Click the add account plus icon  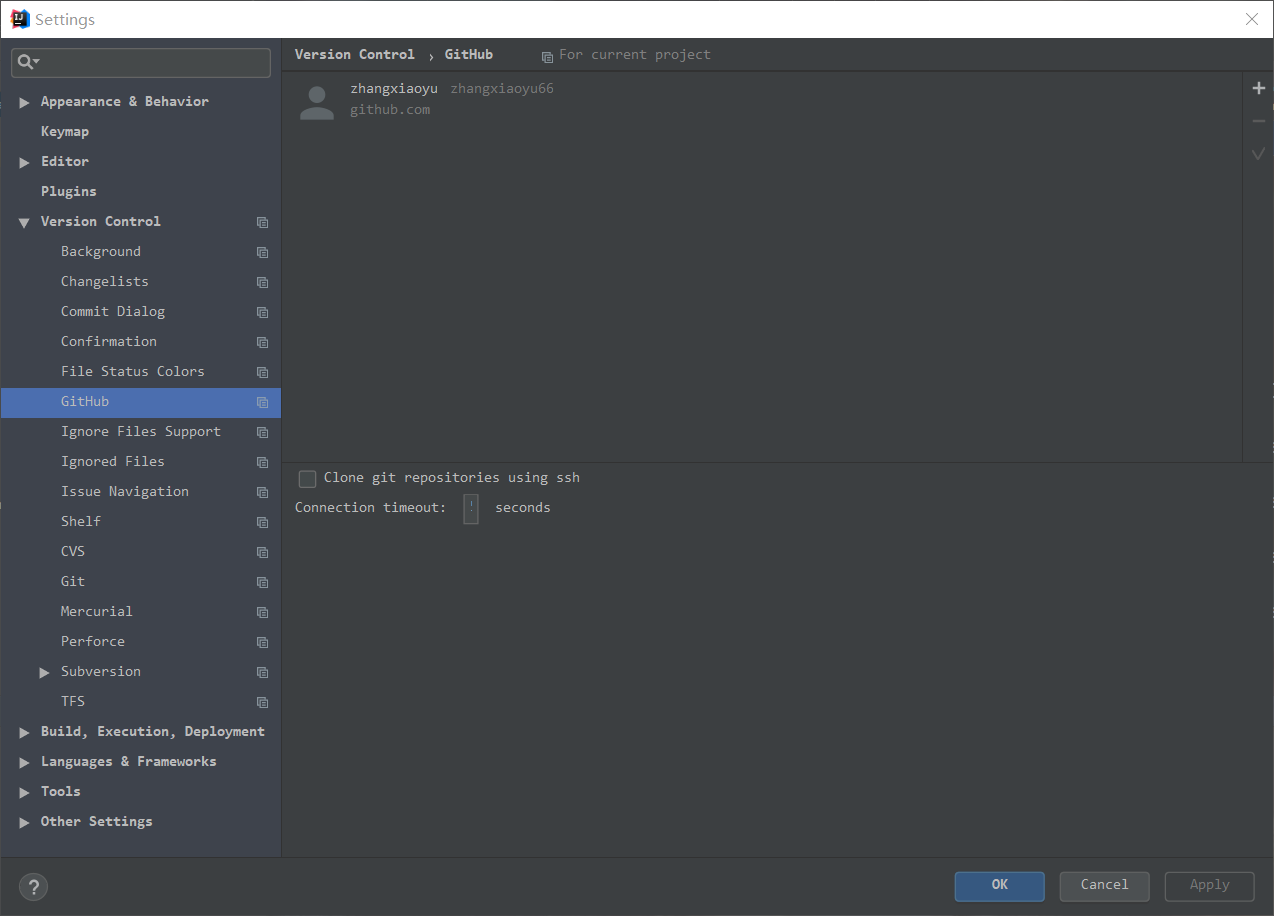tap(1258, 89)
